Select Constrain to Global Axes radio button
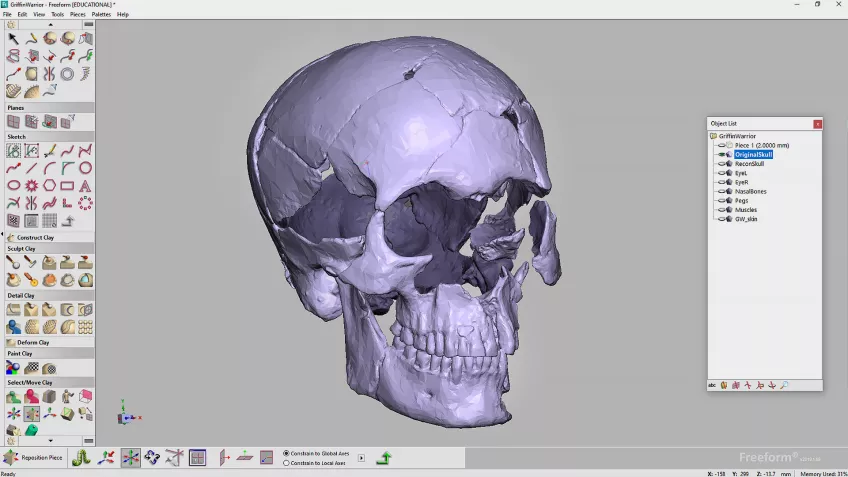Screen dimensions: 848x477 (286, 453)
